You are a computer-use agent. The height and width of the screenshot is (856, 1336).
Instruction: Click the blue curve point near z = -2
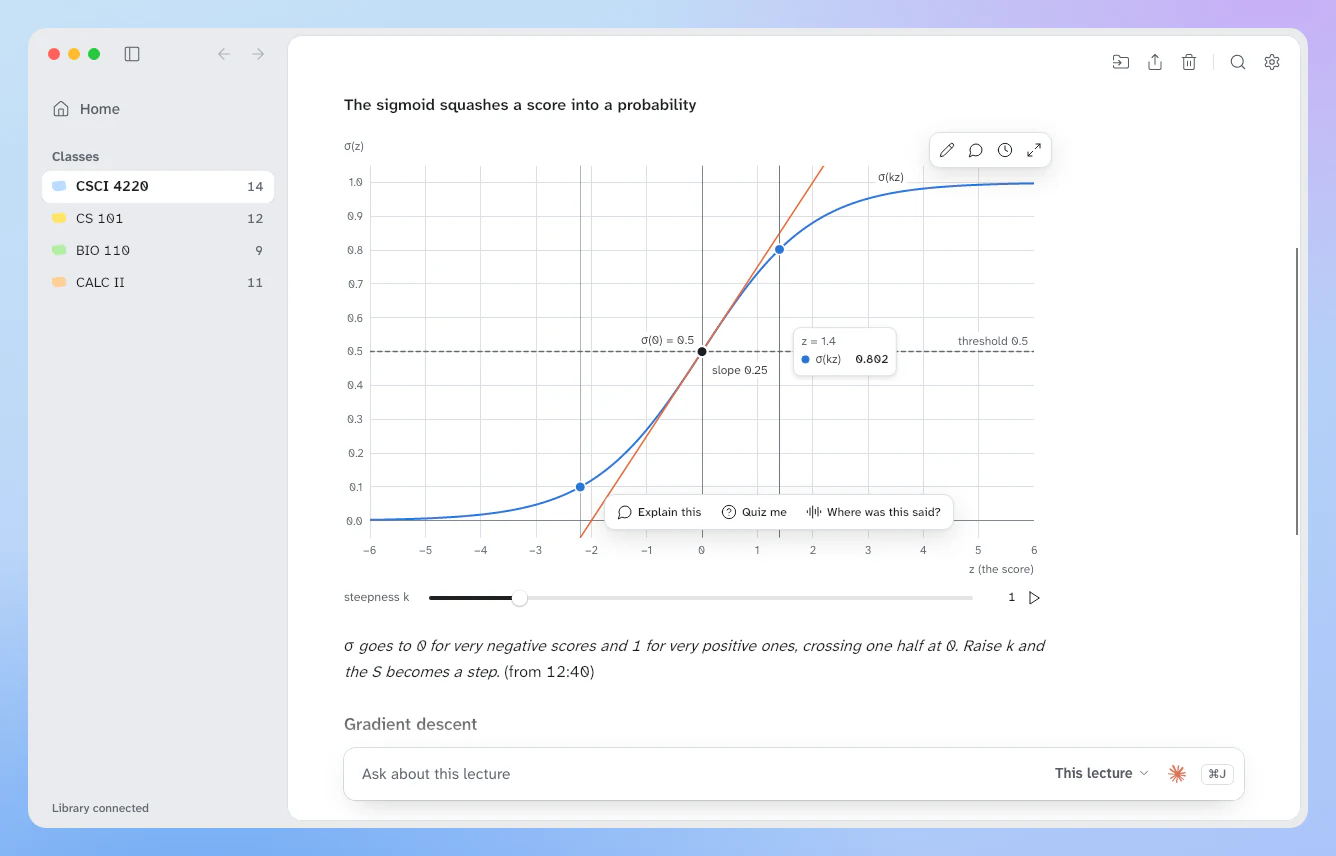click(x=580, y=487)
